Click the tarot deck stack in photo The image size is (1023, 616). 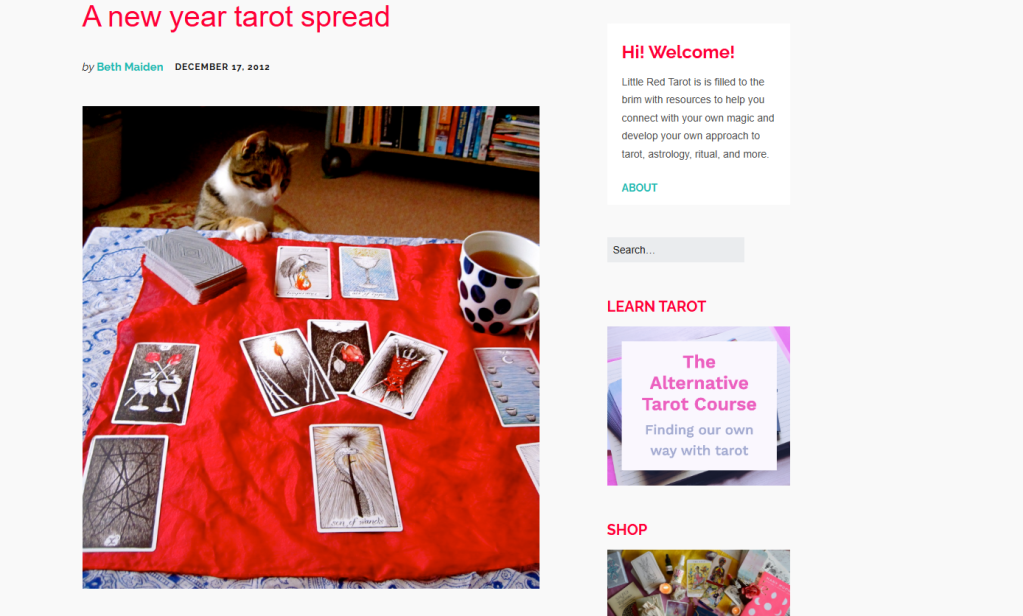193,265
